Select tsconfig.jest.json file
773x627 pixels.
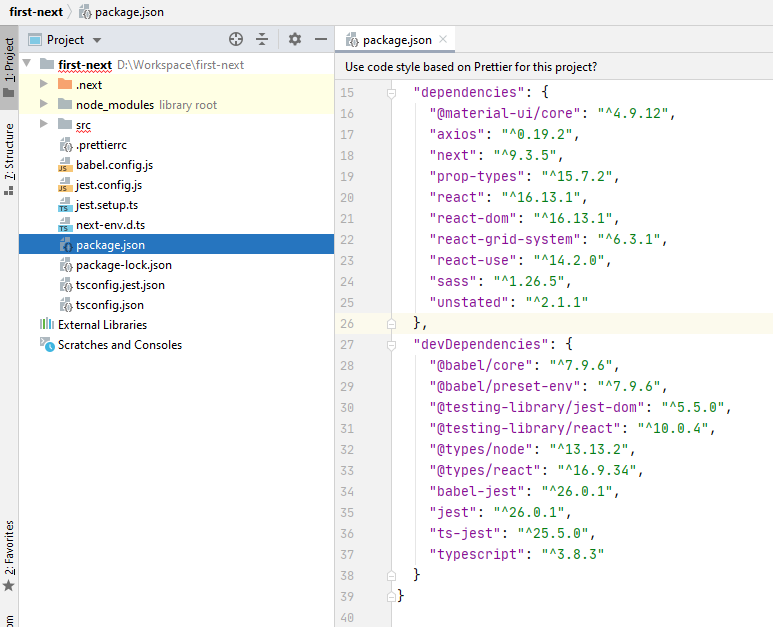click(120, 285)
